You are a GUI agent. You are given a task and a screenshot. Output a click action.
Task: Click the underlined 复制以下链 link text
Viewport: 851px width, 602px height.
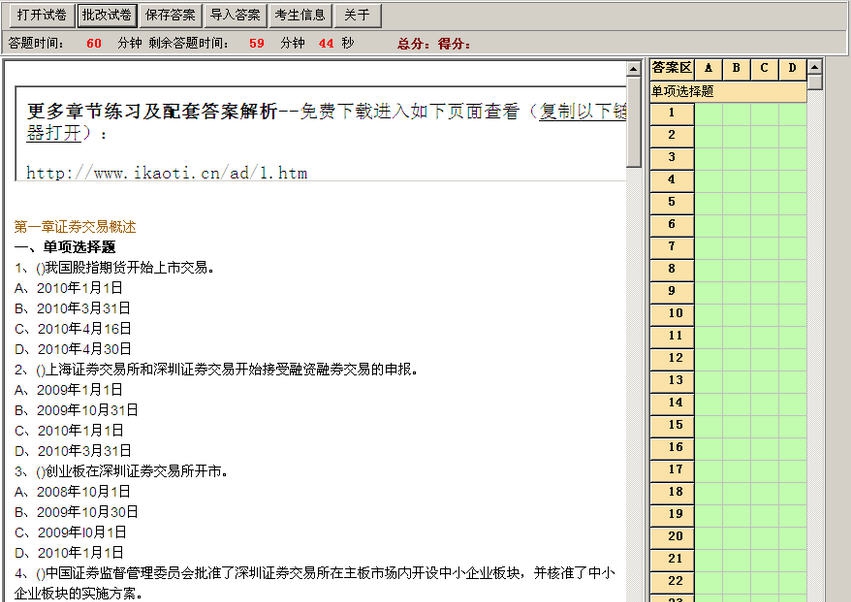(582, 111)
